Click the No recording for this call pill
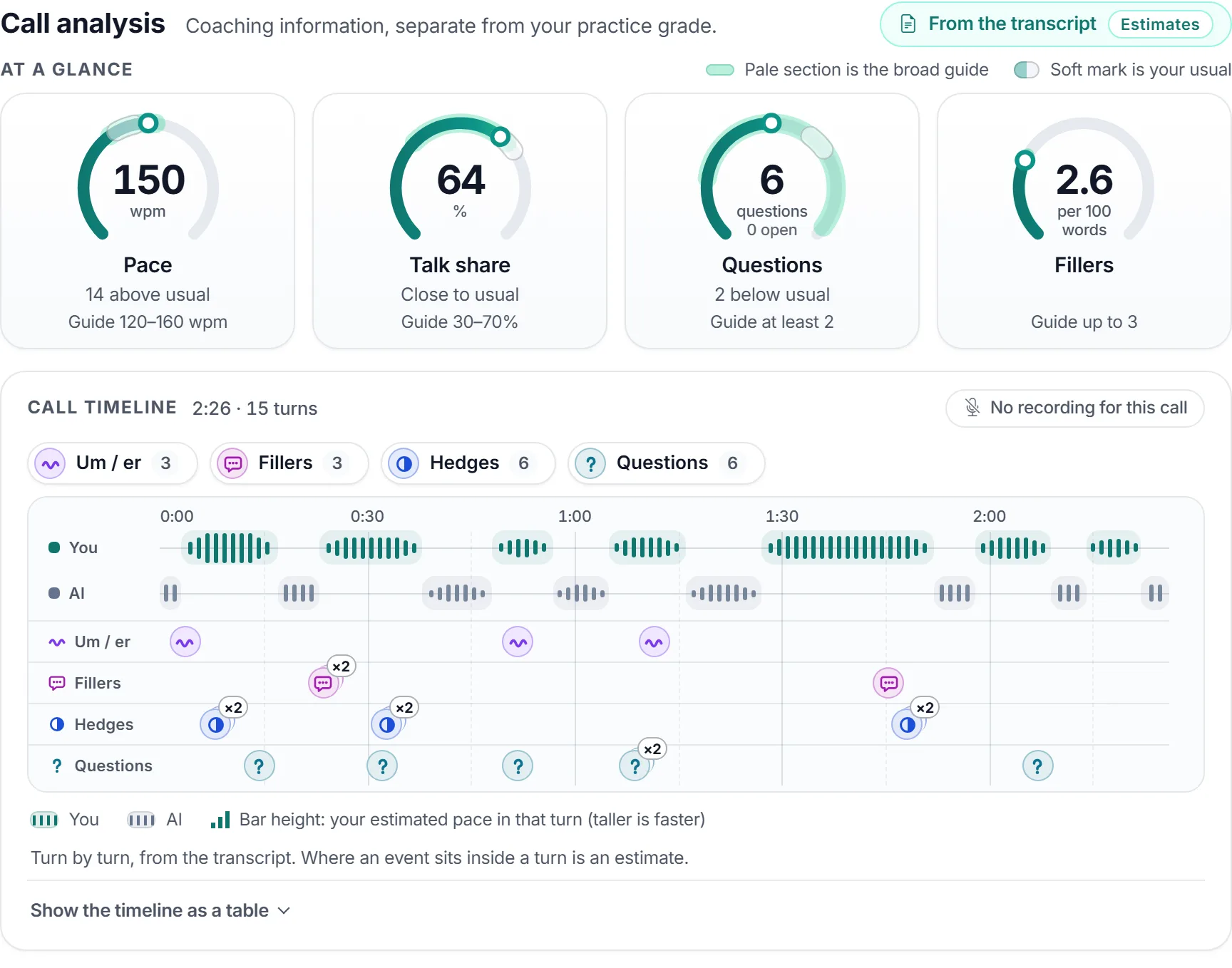Viewport: 1232px width, 968px height. (1075, 408)
